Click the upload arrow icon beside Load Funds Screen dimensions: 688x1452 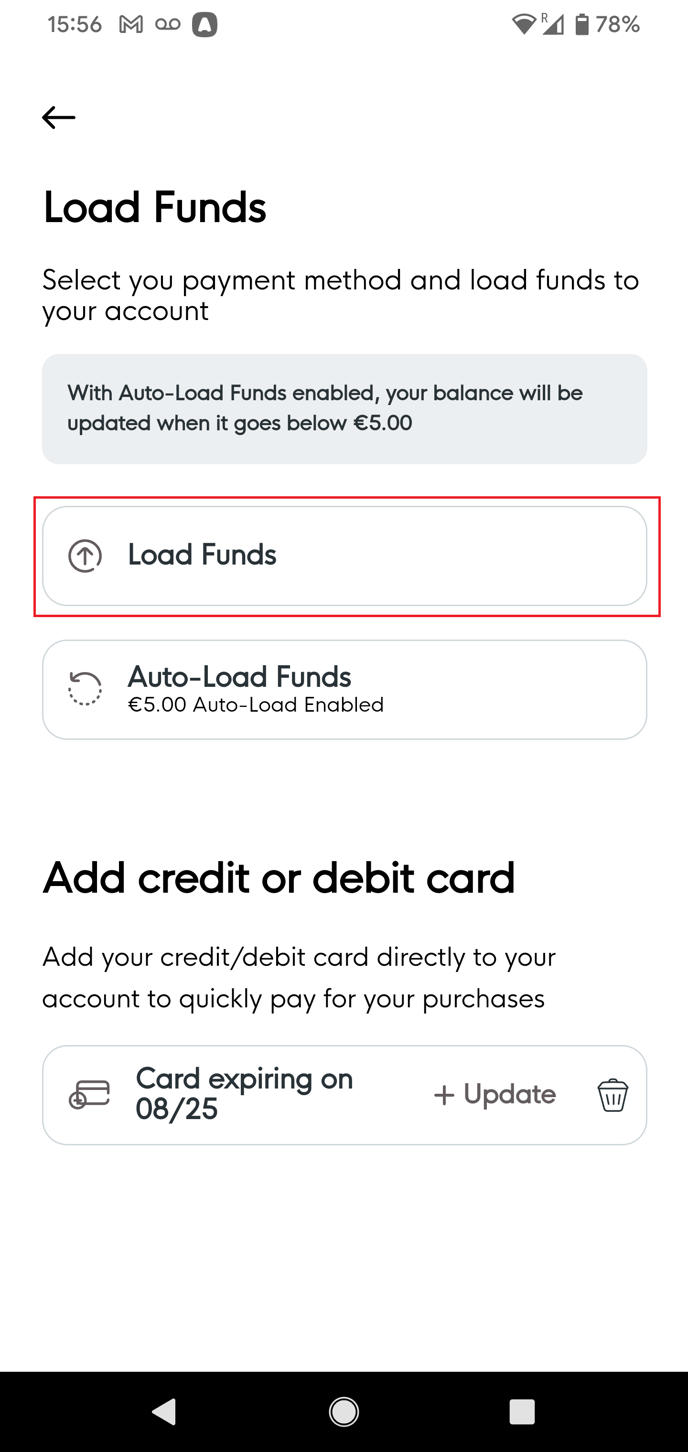[85, 556]
